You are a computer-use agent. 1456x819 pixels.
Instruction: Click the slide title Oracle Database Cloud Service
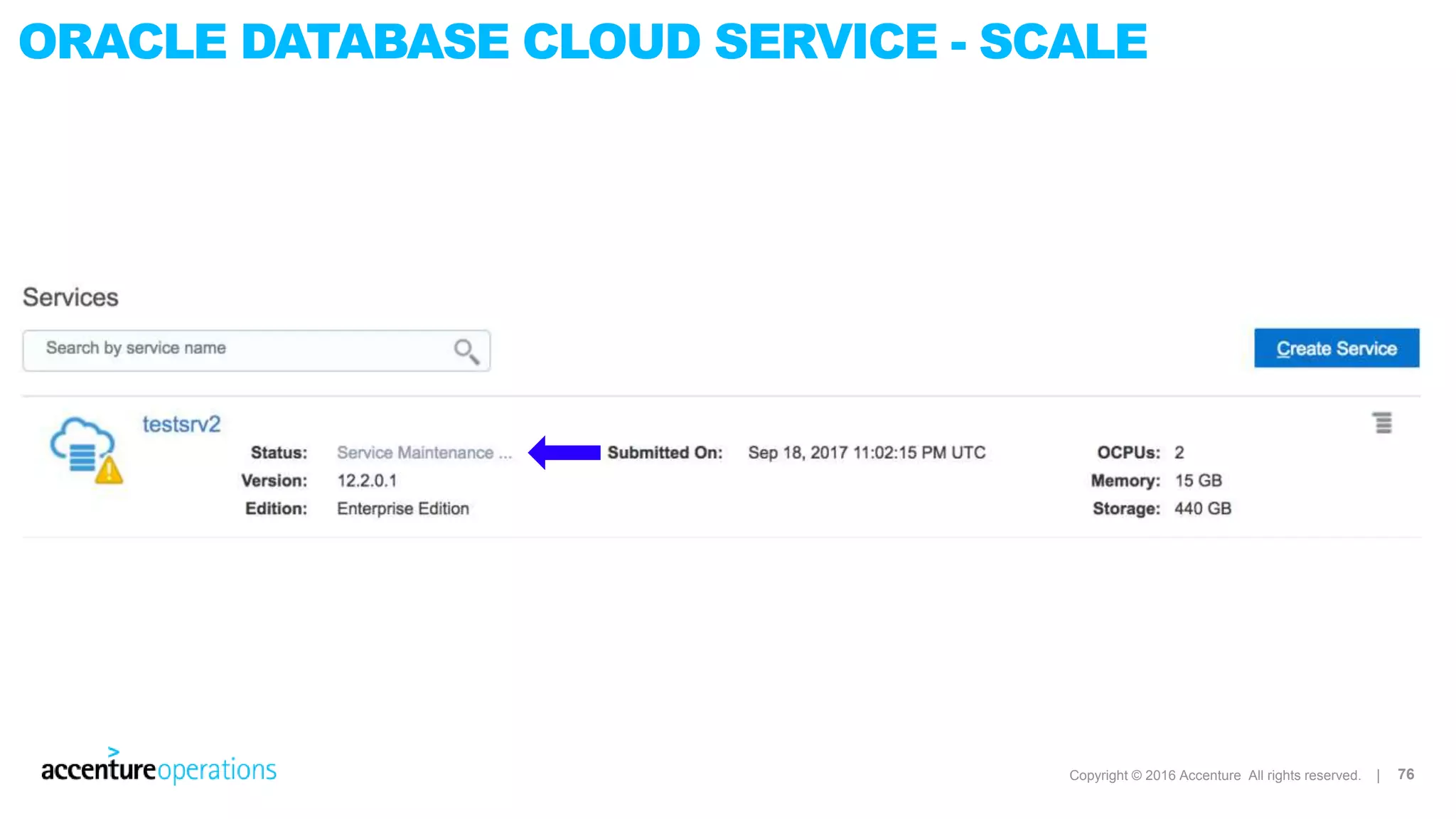(x=583, y=41)
